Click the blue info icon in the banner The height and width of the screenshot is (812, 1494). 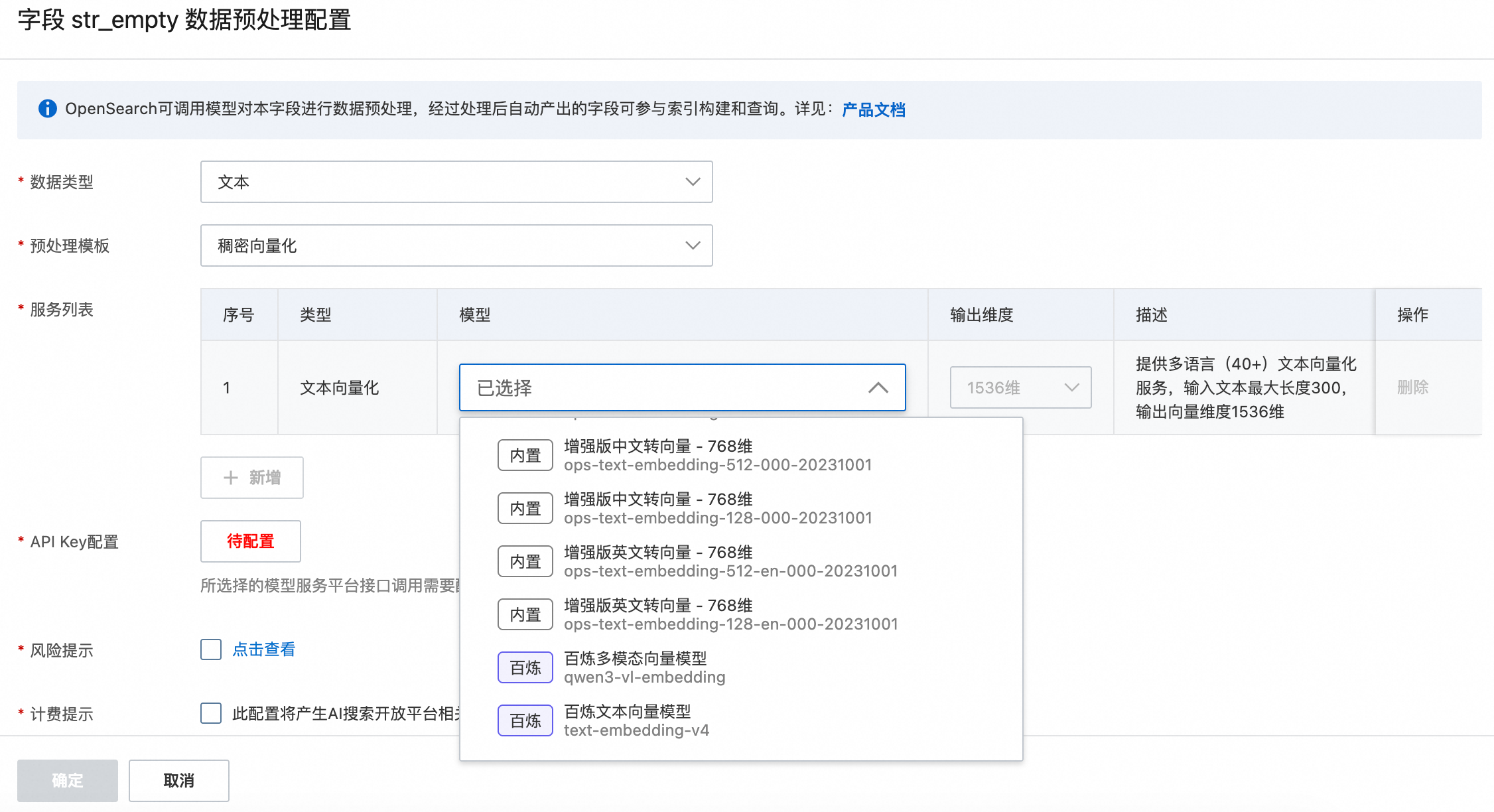tap(47, 109)
